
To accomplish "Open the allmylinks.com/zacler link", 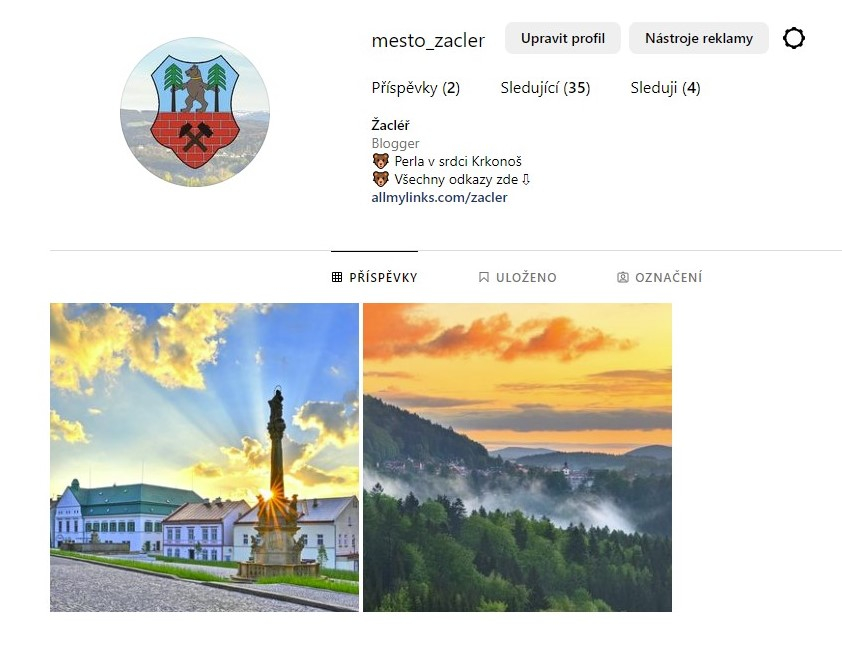I will [439, 197].
